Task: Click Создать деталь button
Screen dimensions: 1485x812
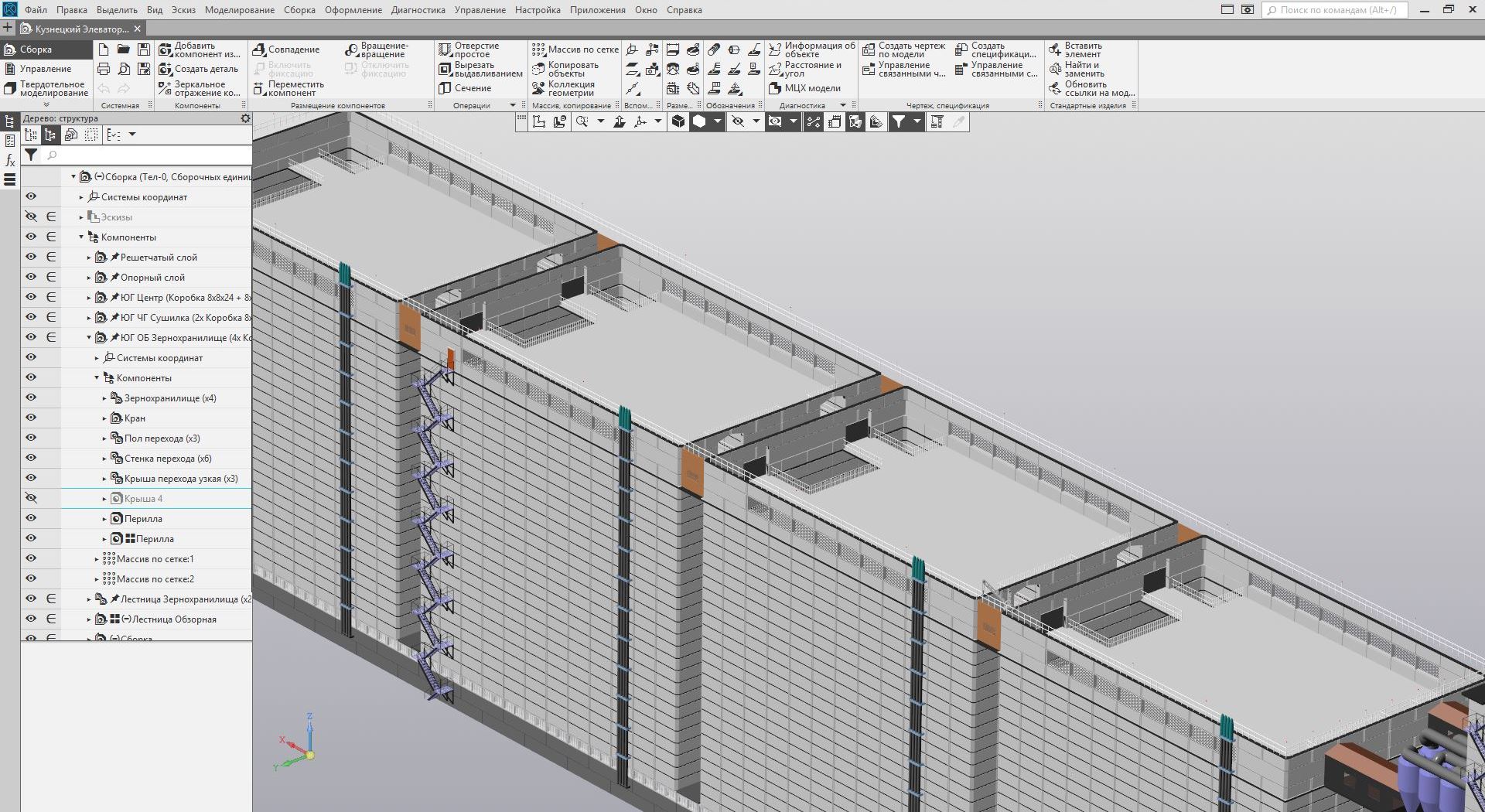Action: 199,69
